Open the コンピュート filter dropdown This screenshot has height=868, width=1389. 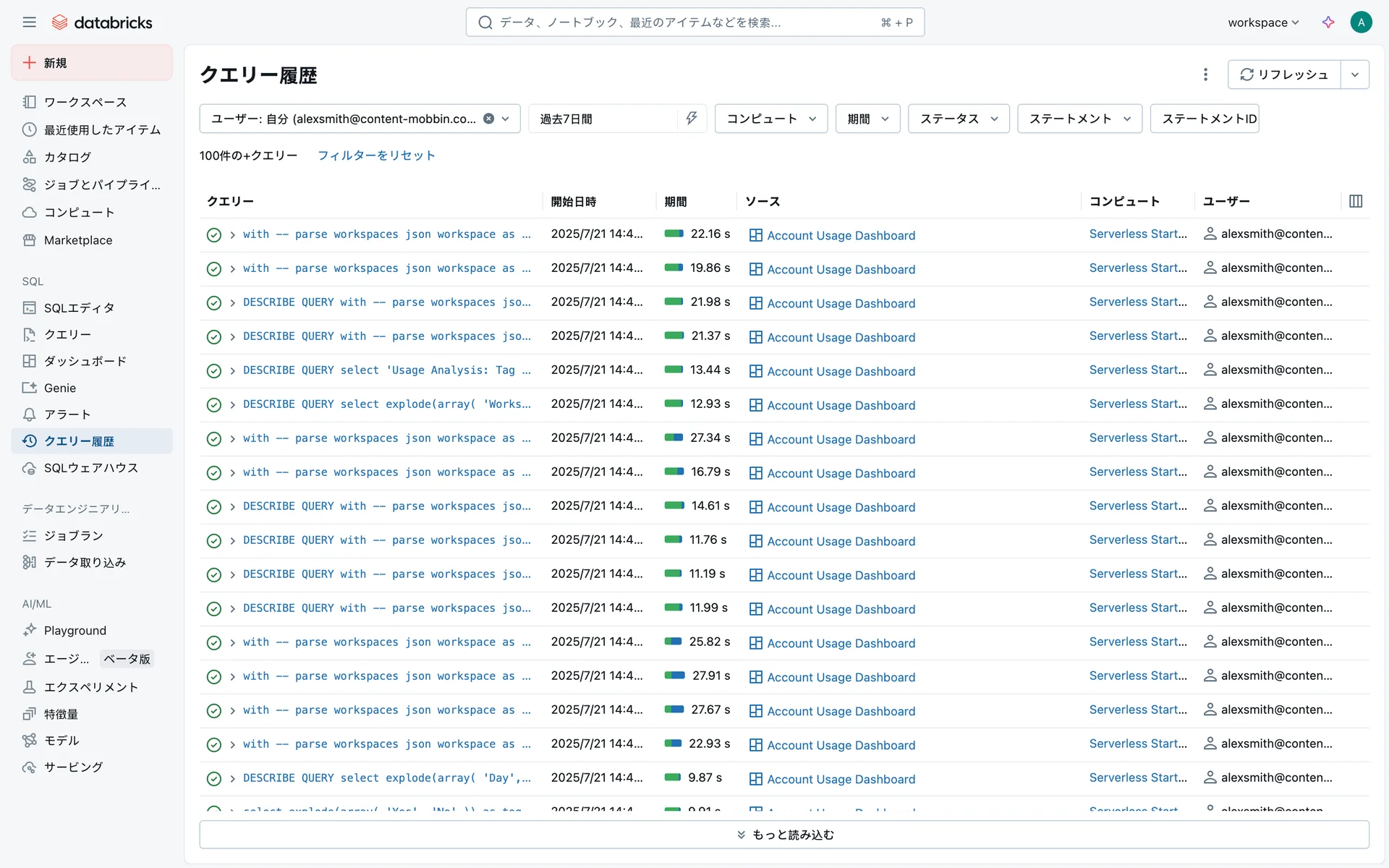770,119
